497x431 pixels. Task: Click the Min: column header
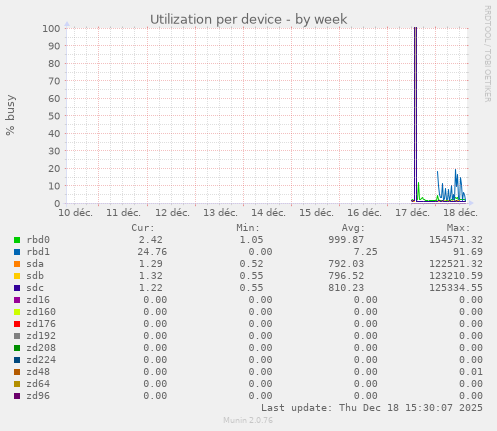pos(248,228)
